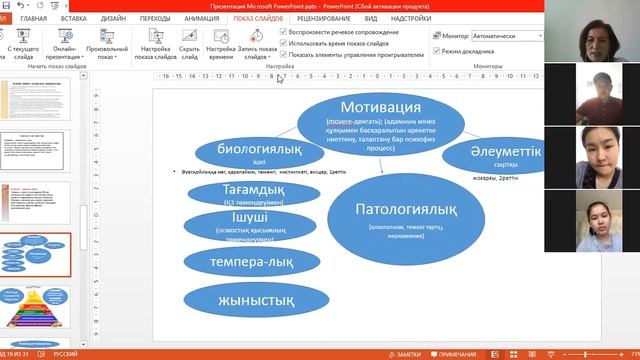The width and height of the screenshot is (640, 360).
Task: Open the ВСТАВКА ribbon tab
Action: coord(73,18)
